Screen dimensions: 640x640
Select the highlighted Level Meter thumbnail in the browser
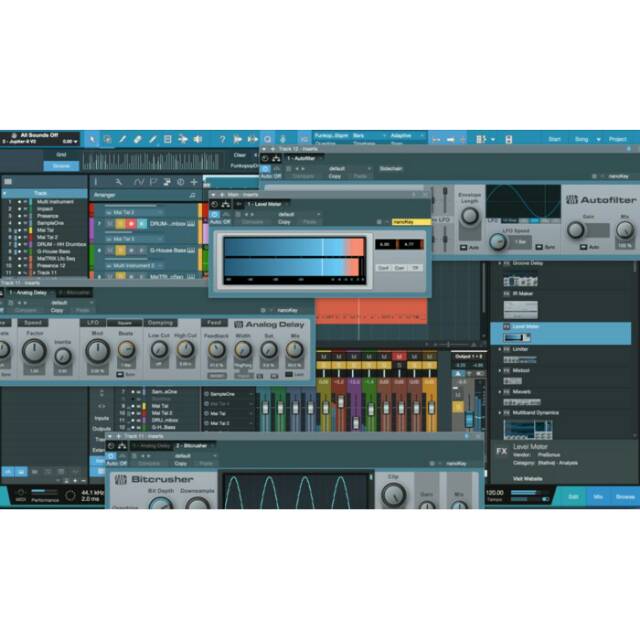tap(517, 338)
